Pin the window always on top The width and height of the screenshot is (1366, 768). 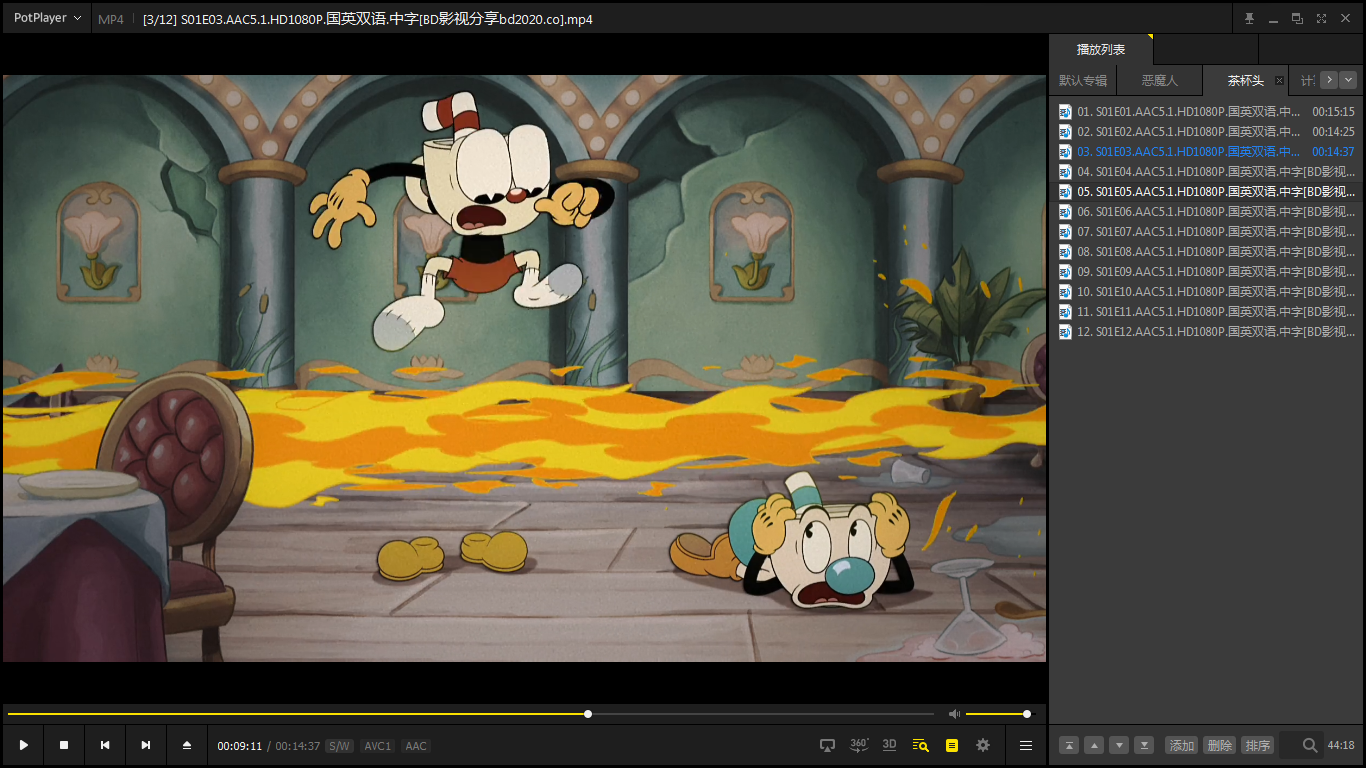(x=1249, y=18)
